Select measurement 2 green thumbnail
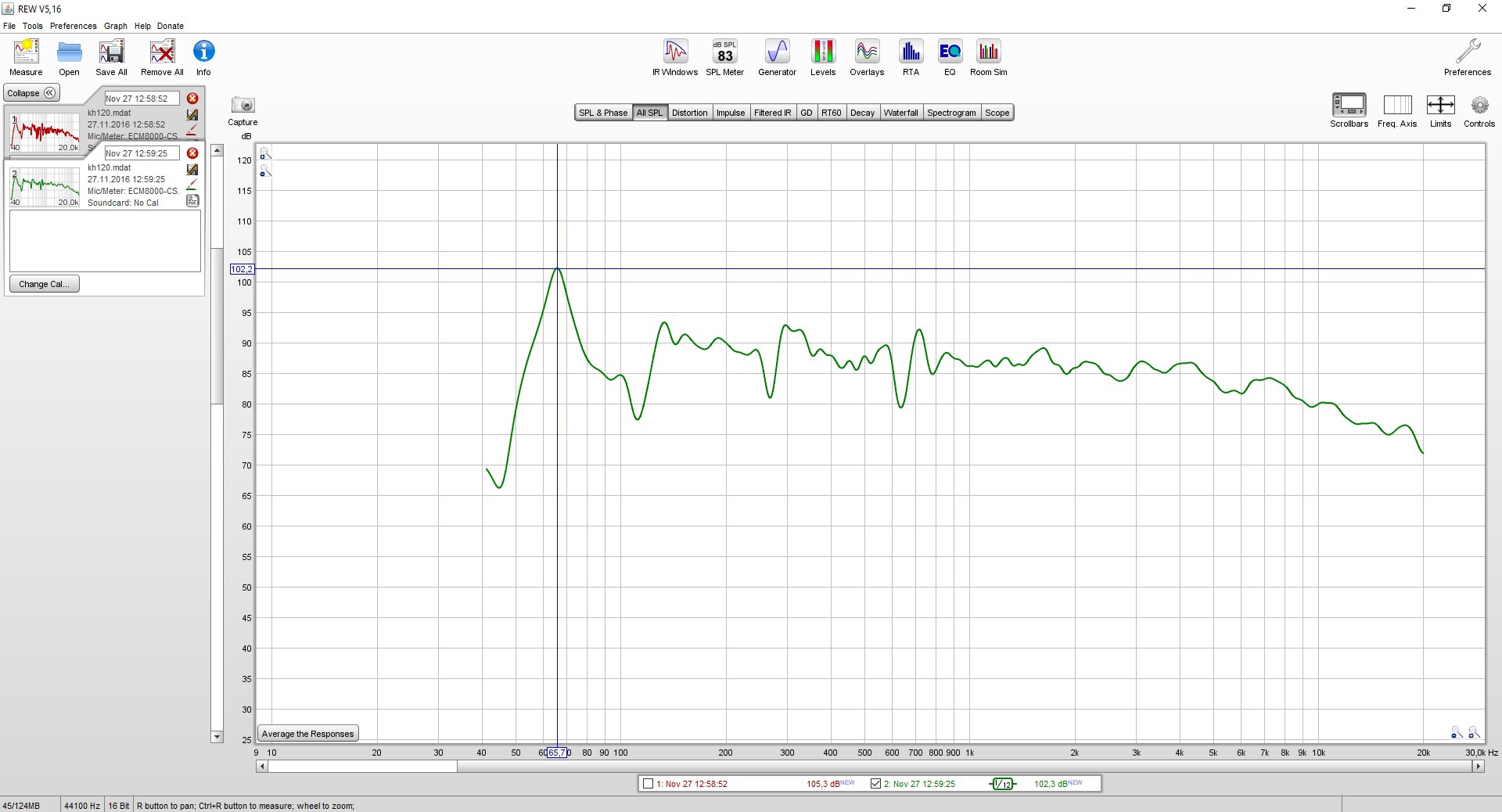The image size is (1502, 812). click(x=45, y=187)
